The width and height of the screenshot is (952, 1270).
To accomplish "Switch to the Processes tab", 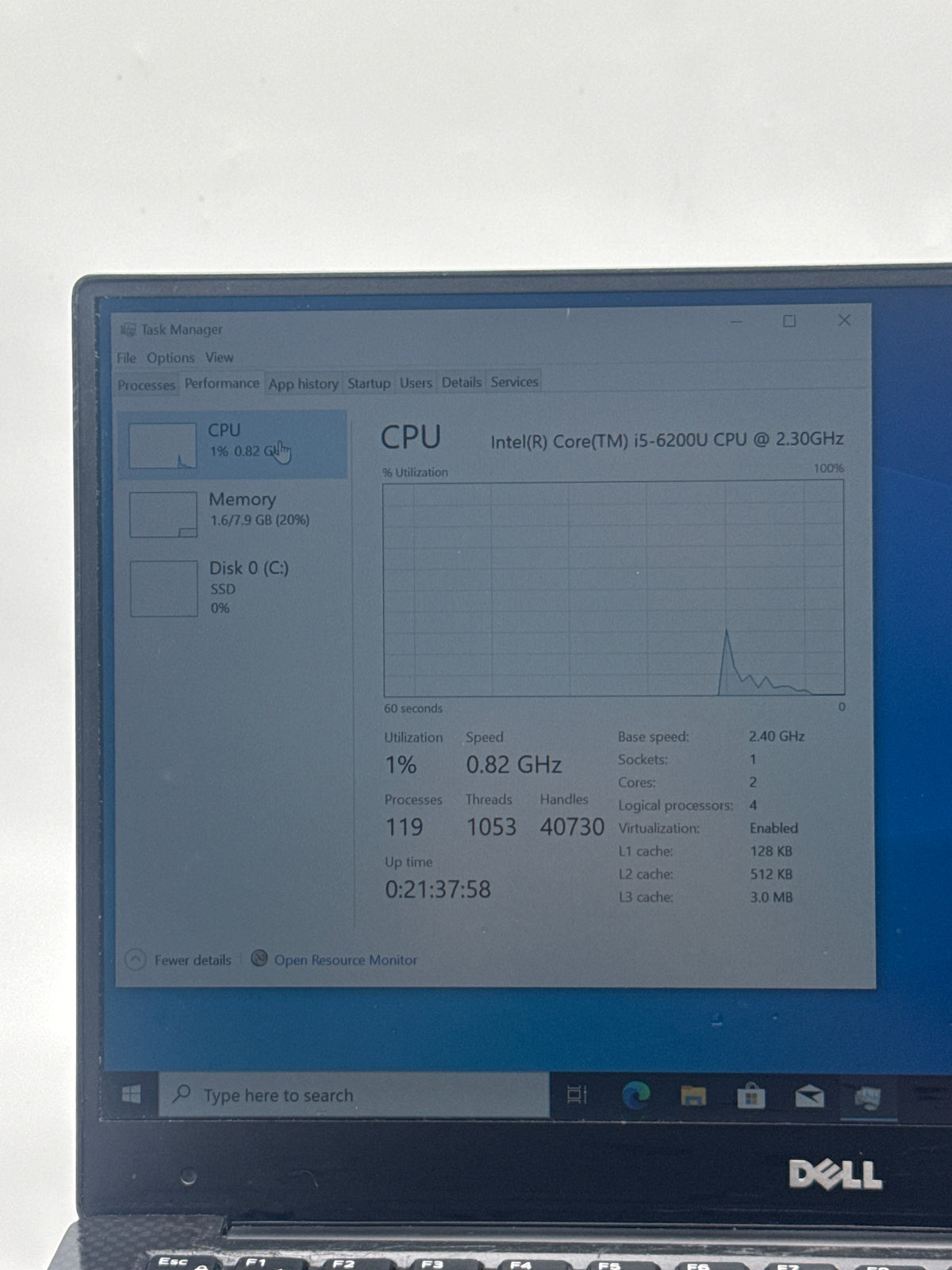I will click(146, 385).
